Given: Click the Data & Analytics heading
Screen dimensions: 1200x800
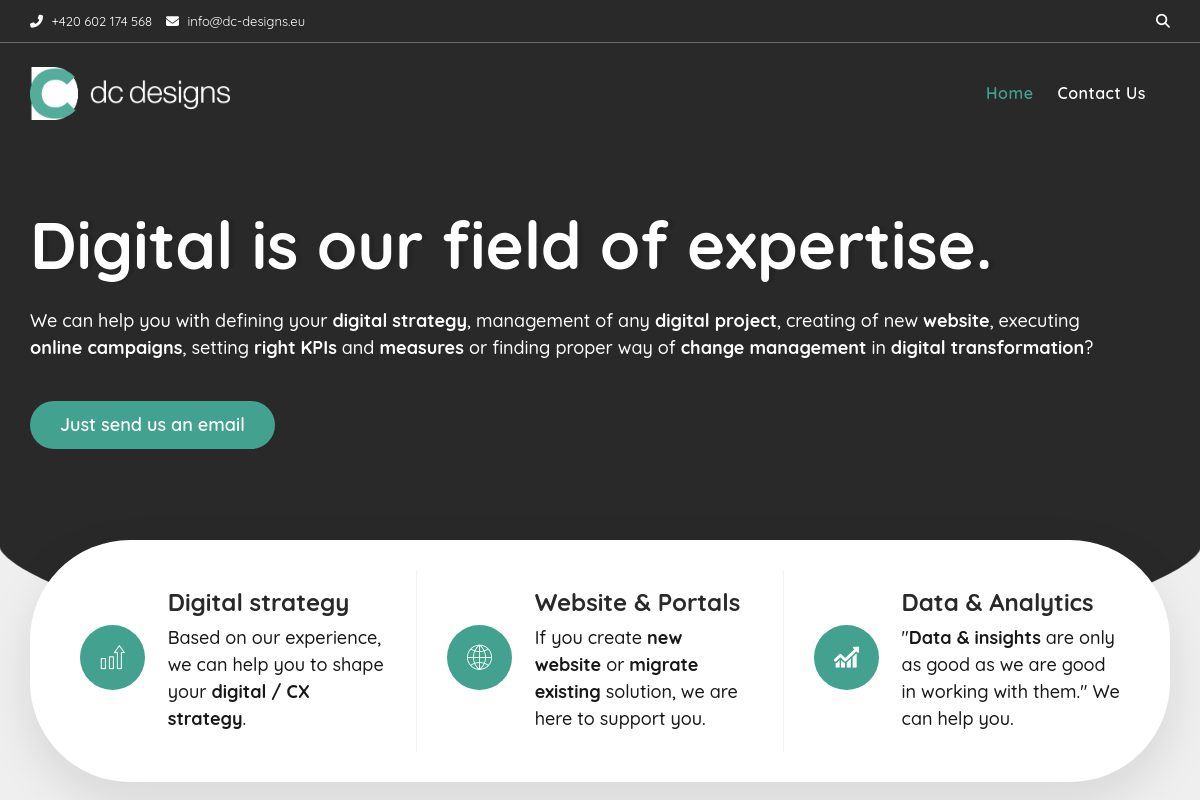Looking at the screenshot, I should click(997, 603).
